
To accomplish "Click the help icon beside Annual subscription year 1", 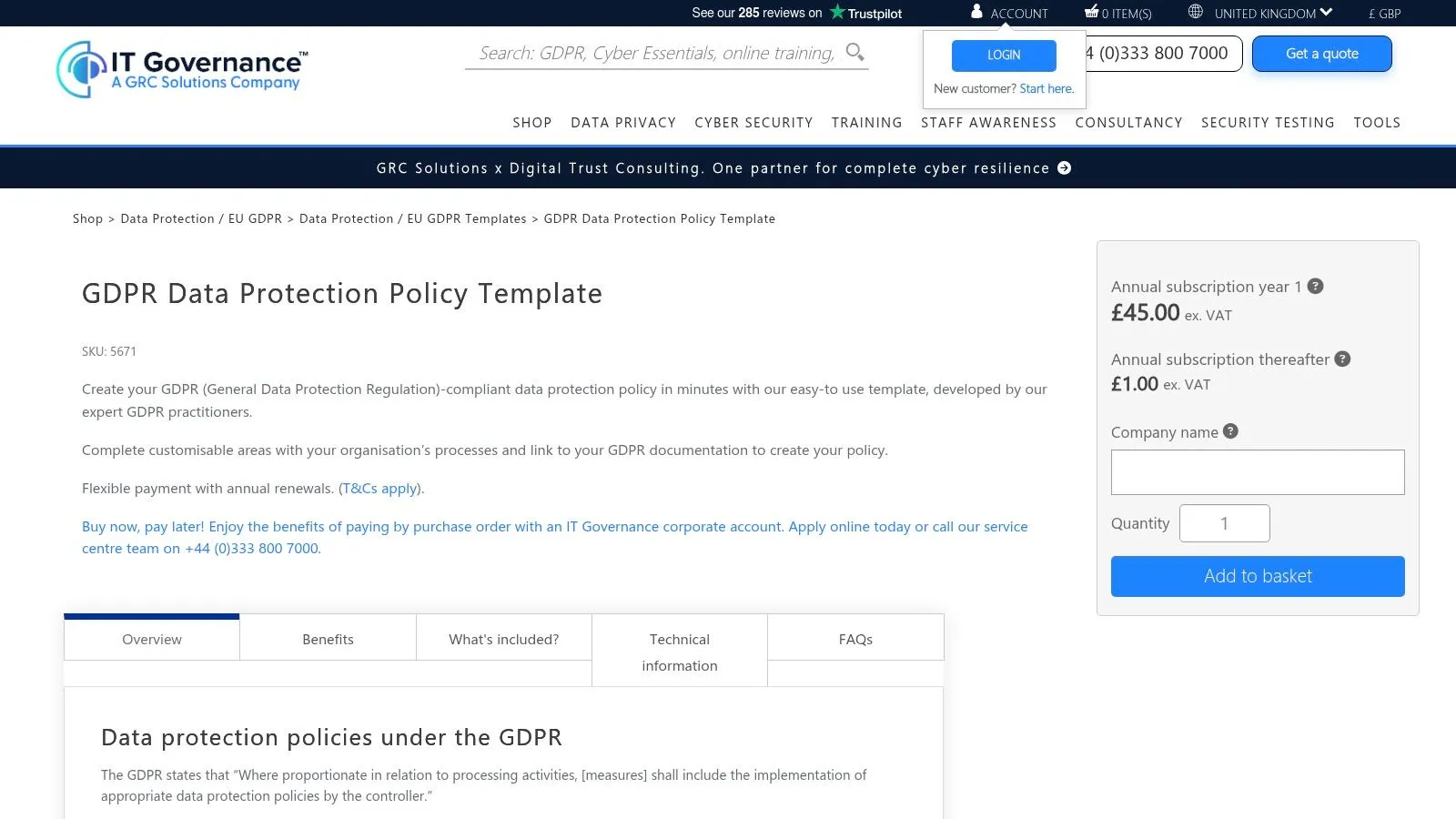I will (x=1315, y=286).
